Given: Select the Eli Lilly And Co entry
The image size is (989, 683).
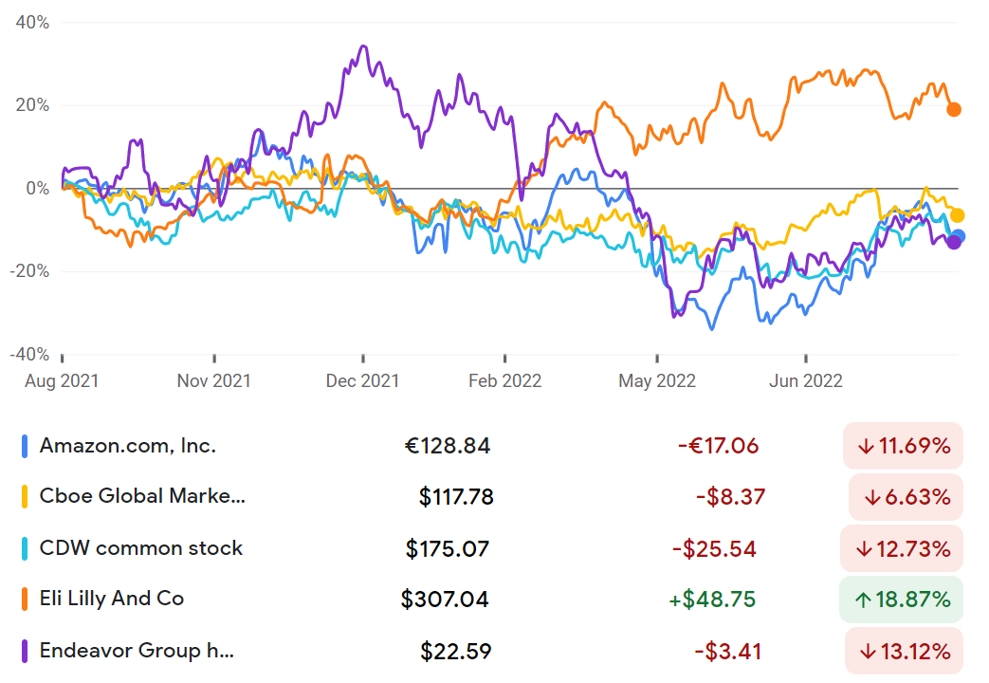Looking at the screenshot, I should [492, 599].
